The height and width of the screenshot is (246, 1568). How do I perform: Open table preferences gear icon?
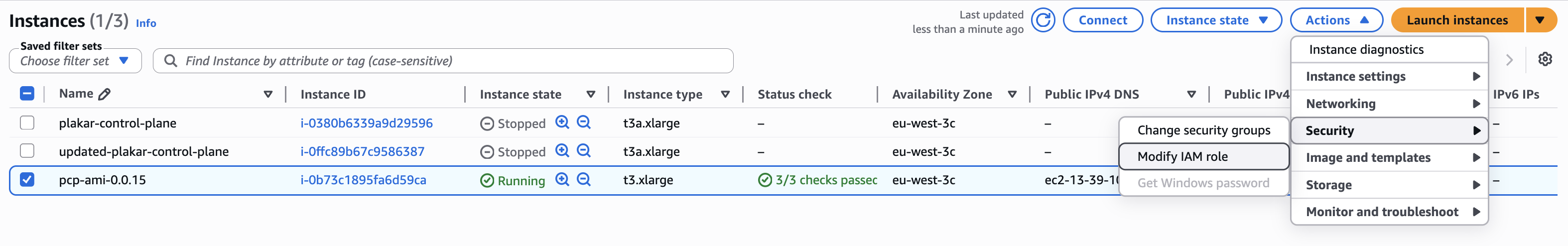coord(1545,59)
